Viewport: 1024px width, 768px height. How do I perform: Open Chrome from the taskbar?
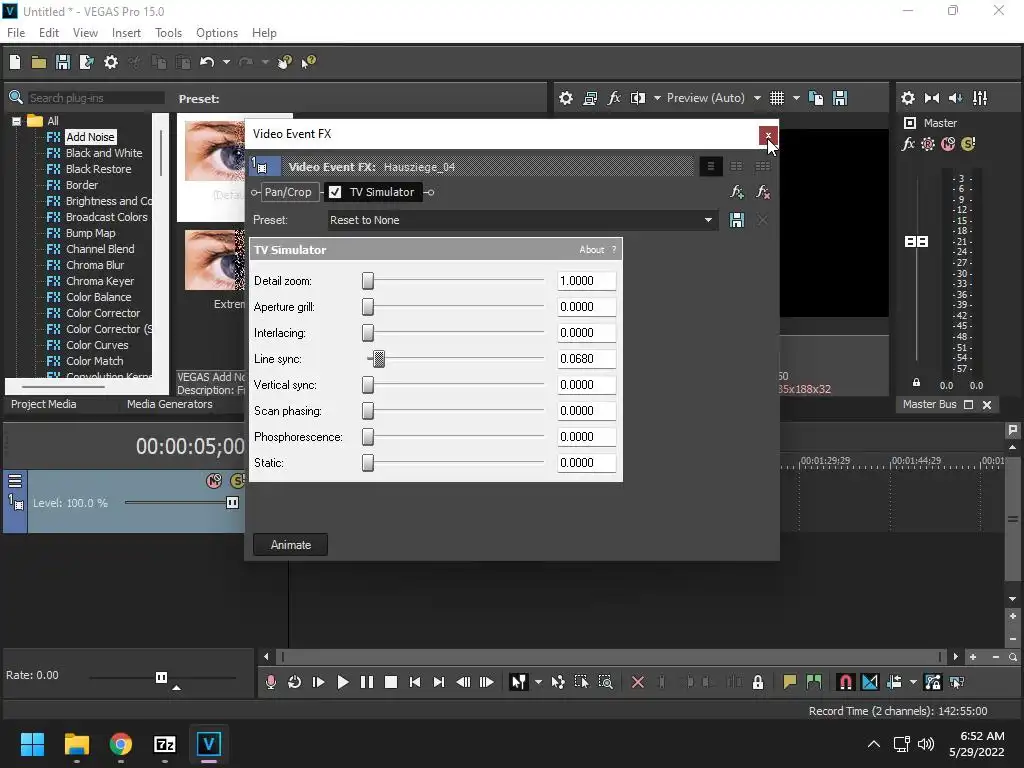tap(121, 744)
